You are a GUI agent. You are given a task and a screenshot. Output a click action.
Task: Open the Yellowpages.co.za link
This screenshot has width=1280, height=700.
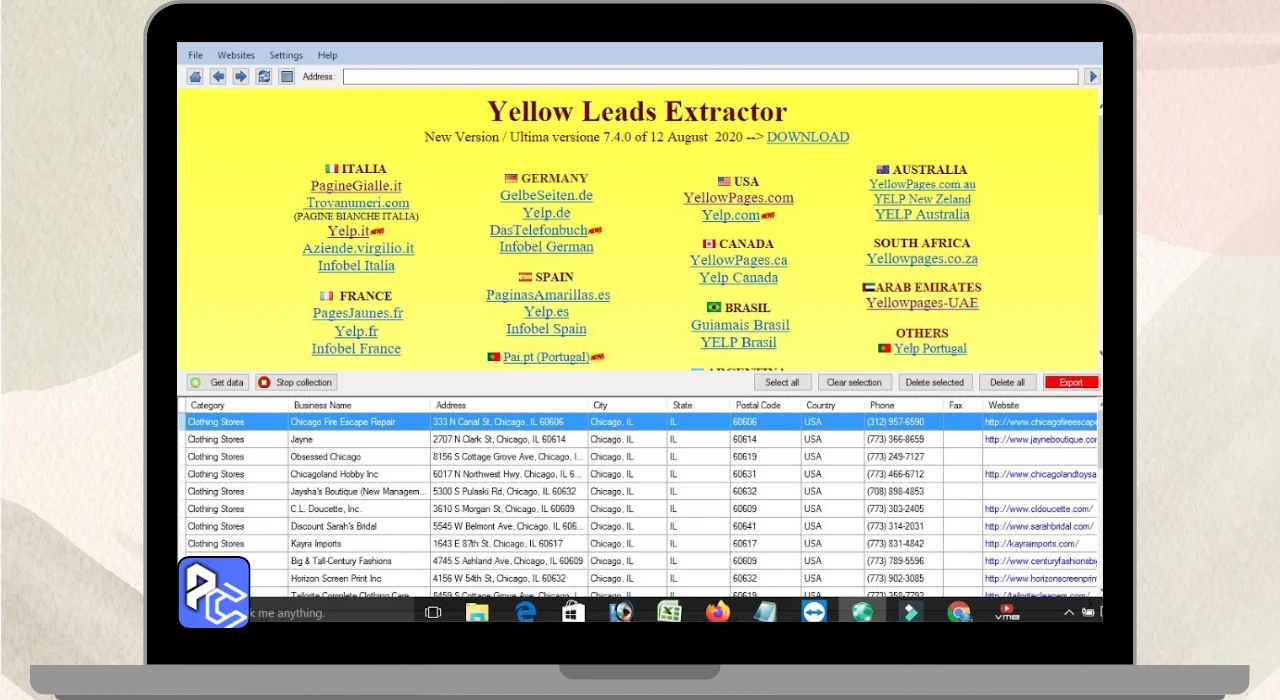[x=922, y=259]
